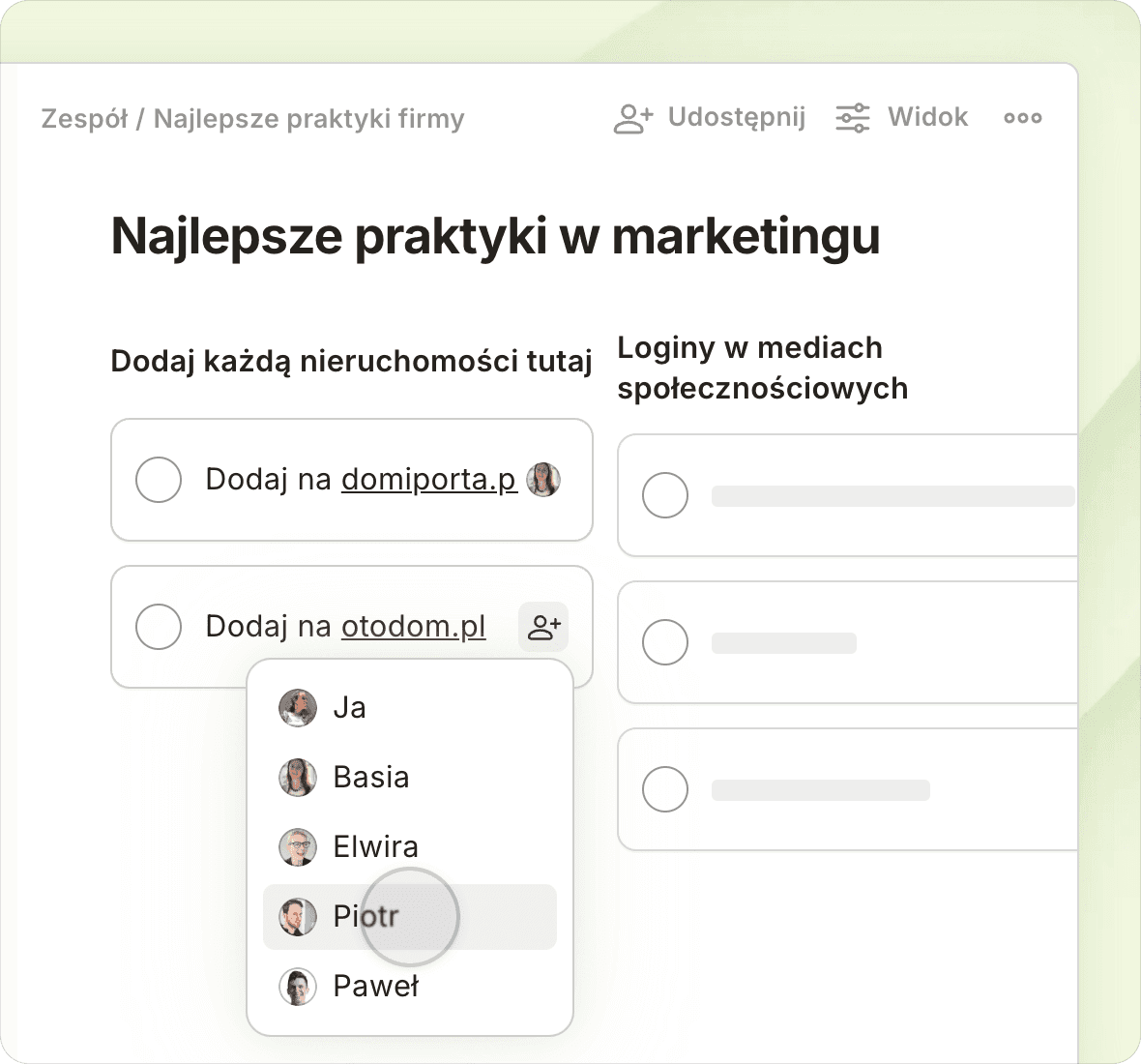1141x1064 pixels.
Task: Click the 'Najlepsze praktyki w marketingu' title
Action: (x=495, y=236)
